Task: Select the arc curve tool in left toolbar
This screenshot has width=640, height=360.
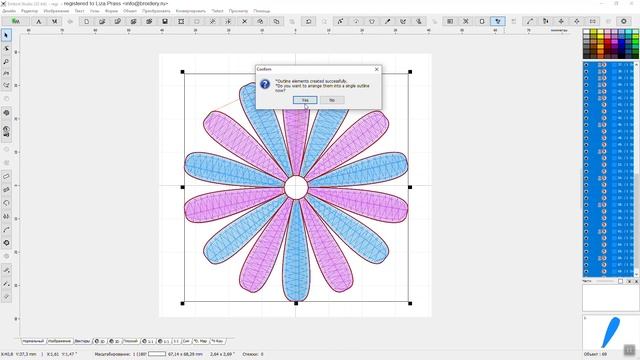Action: 6,230
